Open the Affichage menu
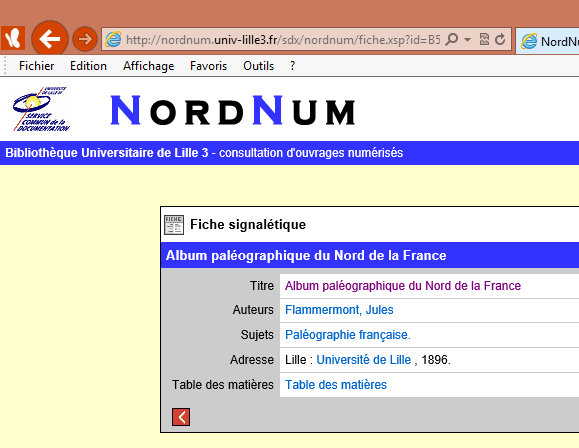Image resolution: width=579 pixels, height=448 pixels. coord(148,66)
